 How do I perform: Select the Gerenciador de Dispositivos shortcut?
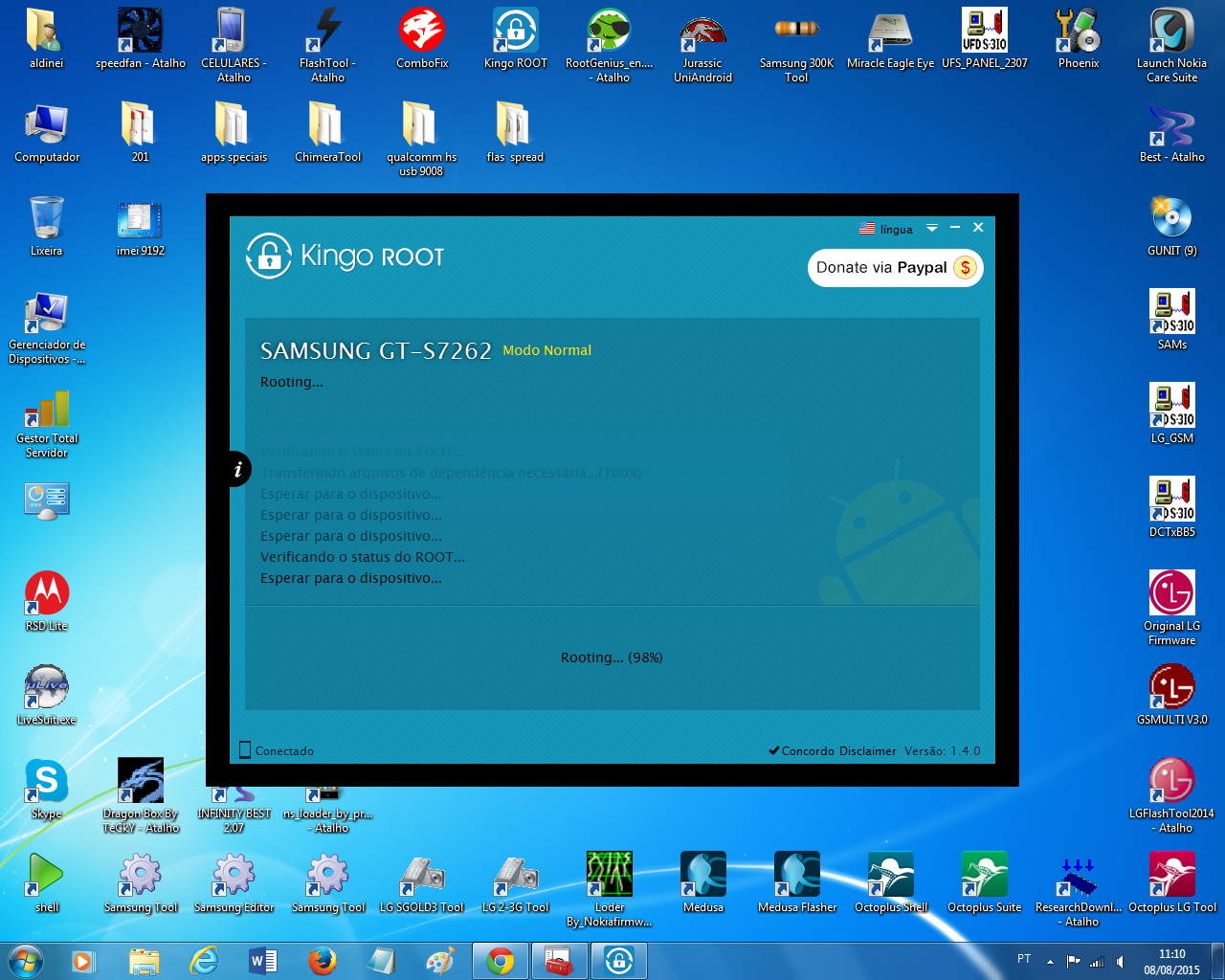pyautogui.click(x=47, y=329)
